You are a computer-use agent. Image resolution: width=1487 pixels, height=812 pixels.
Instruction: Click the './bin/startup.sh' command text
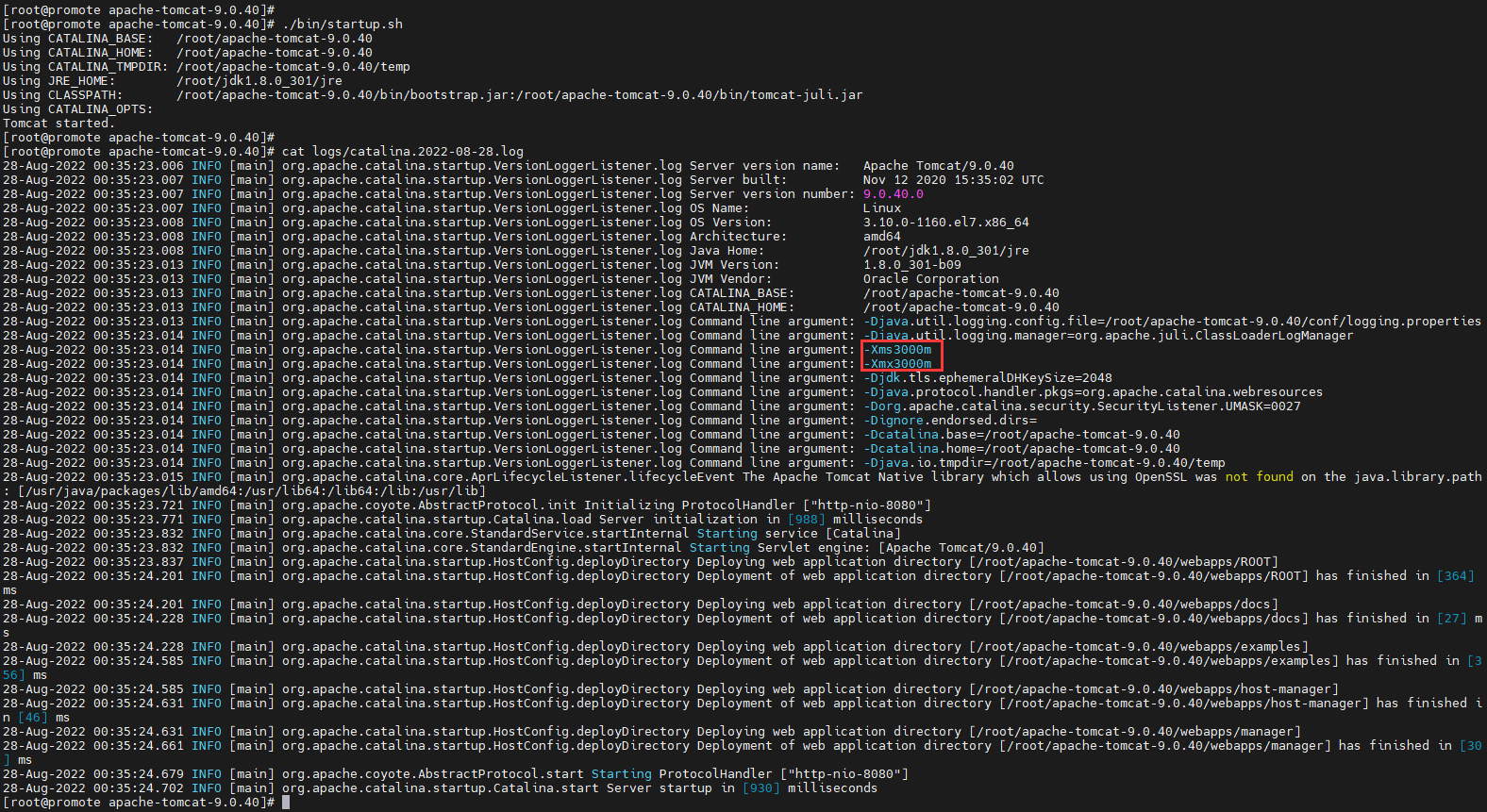click(343, 24)
